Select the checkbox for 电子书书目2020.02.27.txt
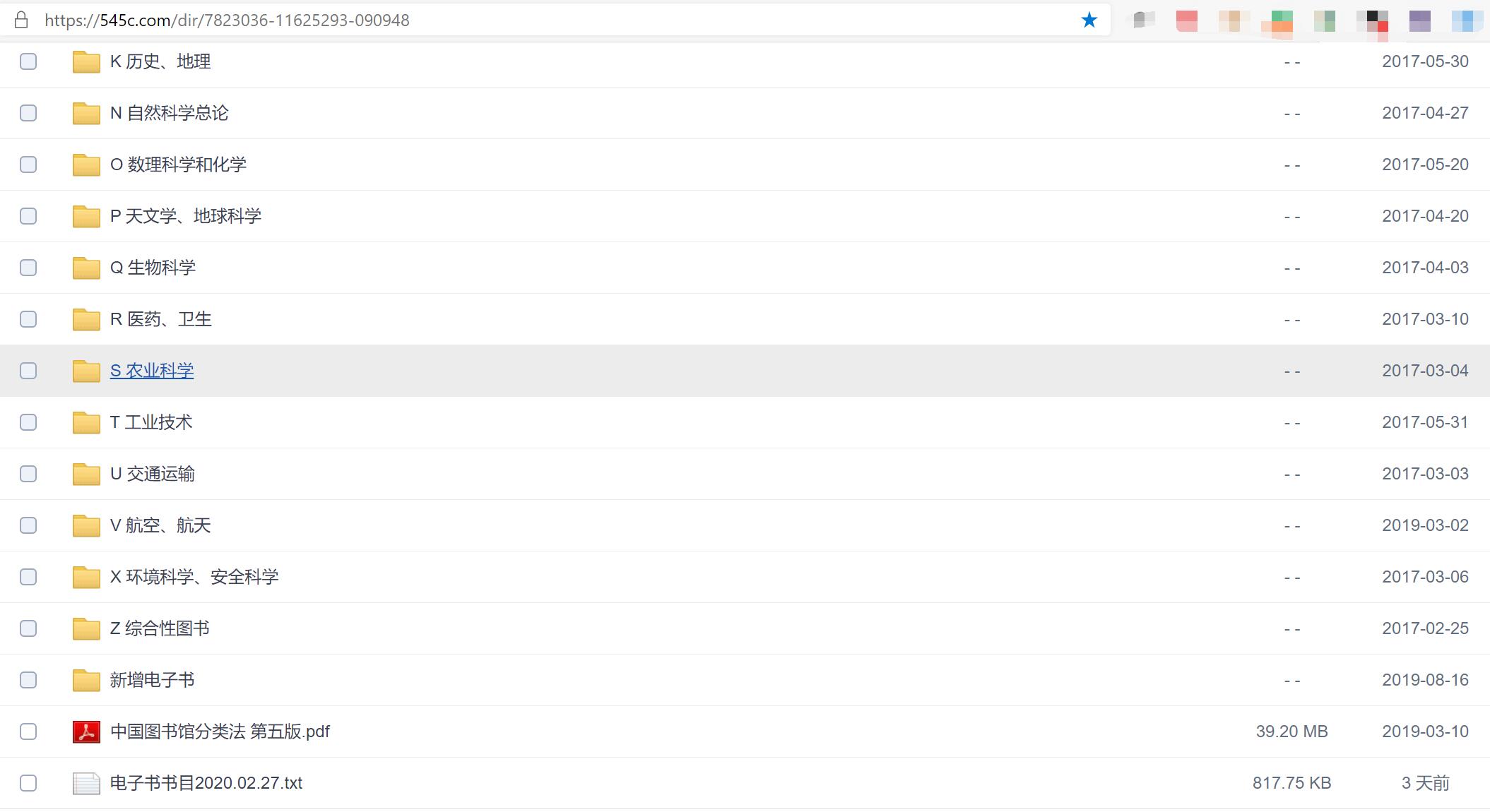 [28, 783]
